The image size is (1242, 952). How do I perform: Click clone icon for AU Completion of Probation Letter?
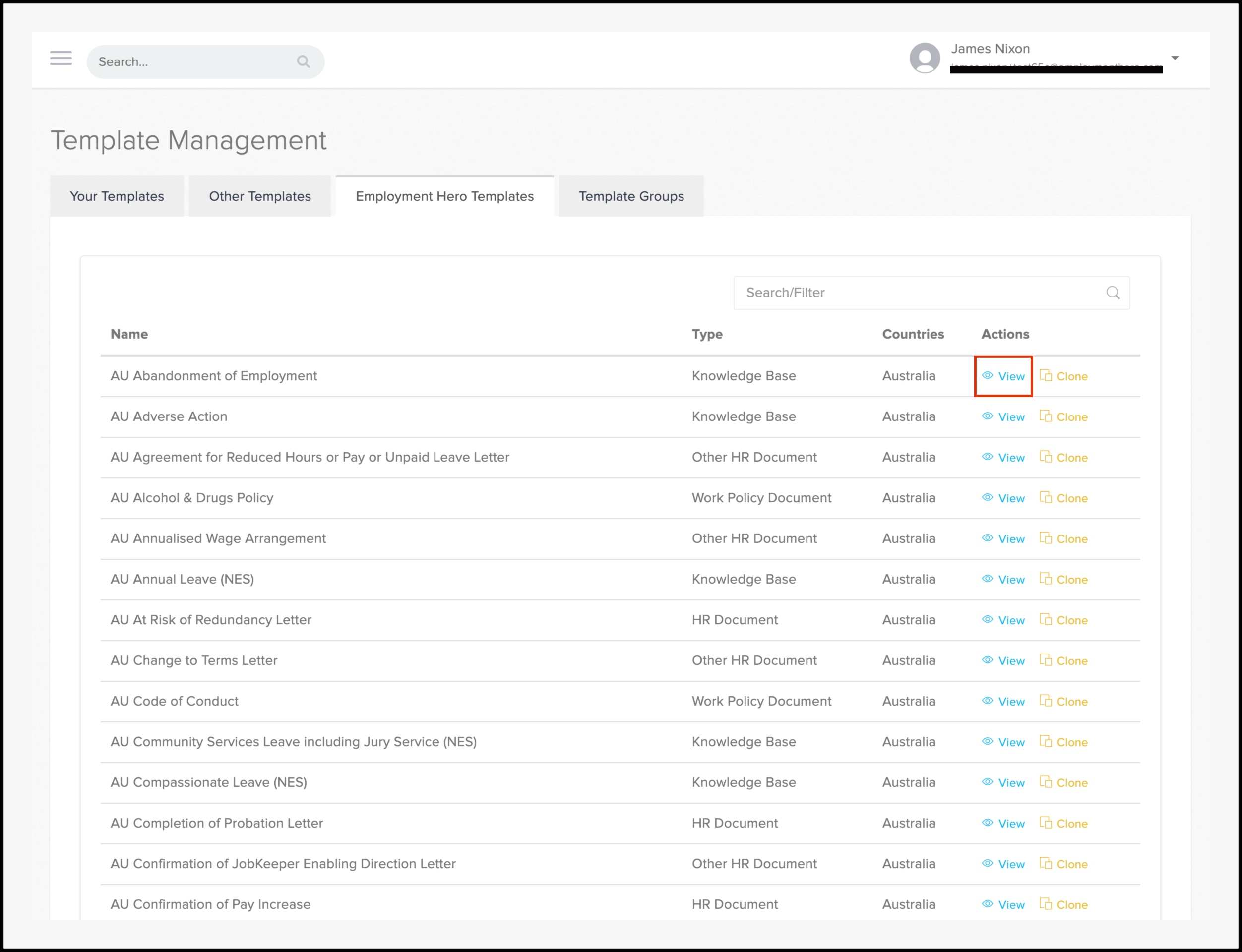click(x=1045, y=823)
